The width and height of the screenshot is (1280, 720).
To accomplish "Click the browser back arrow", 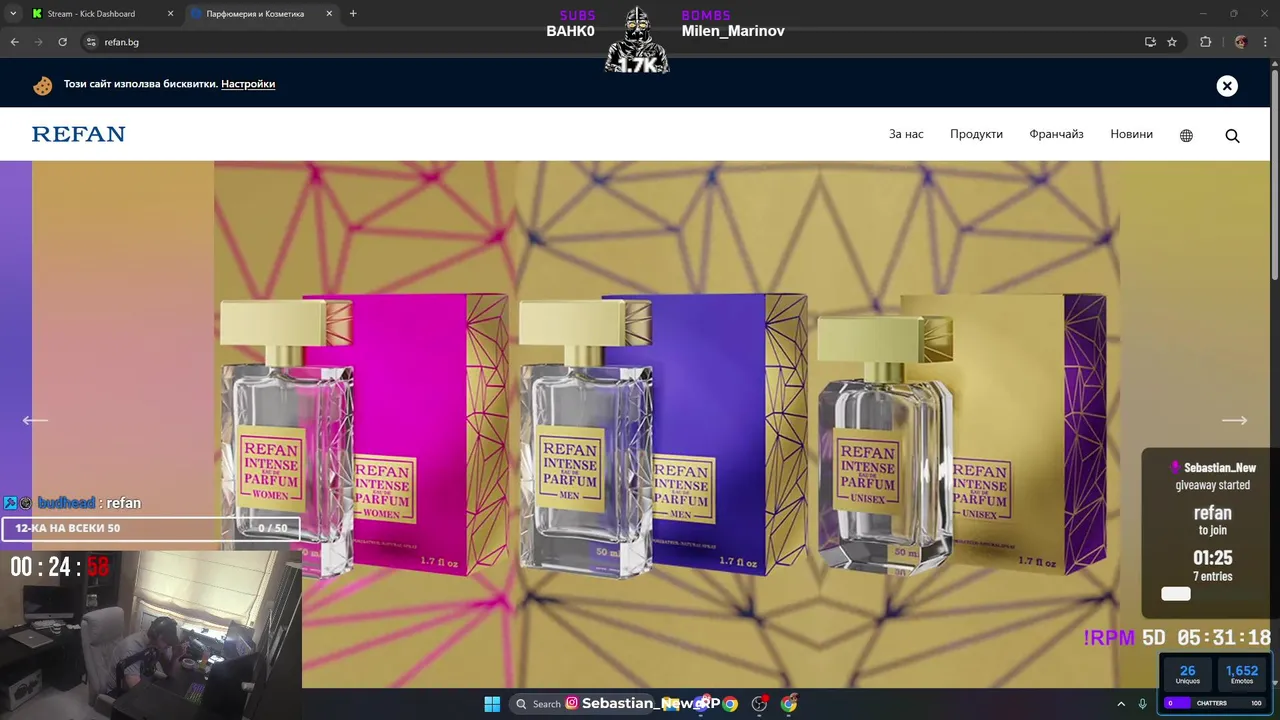I will click(x=14, y=42).
